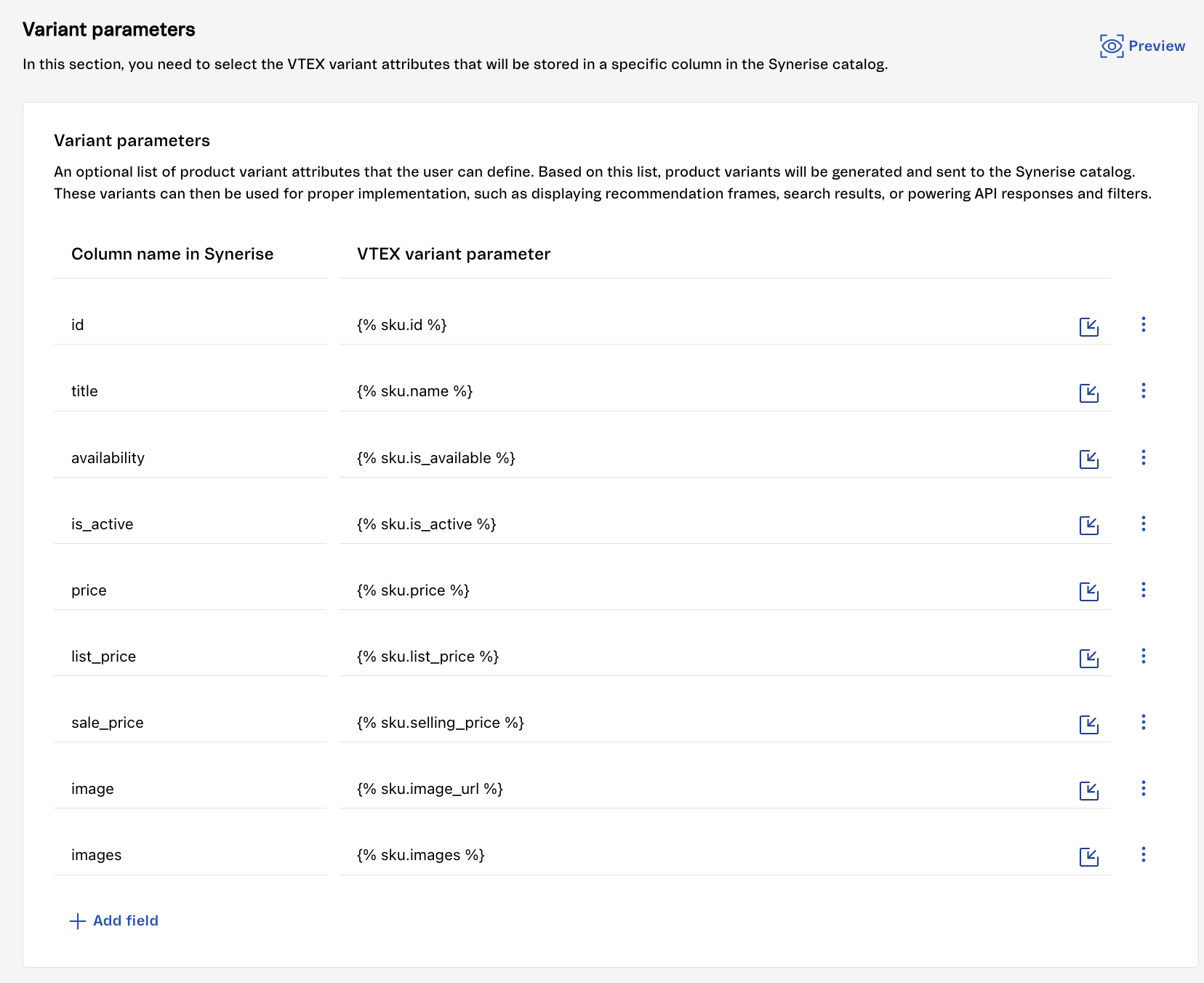Open the three-dot menu for the sale_price row

[x=1143, y=722]
